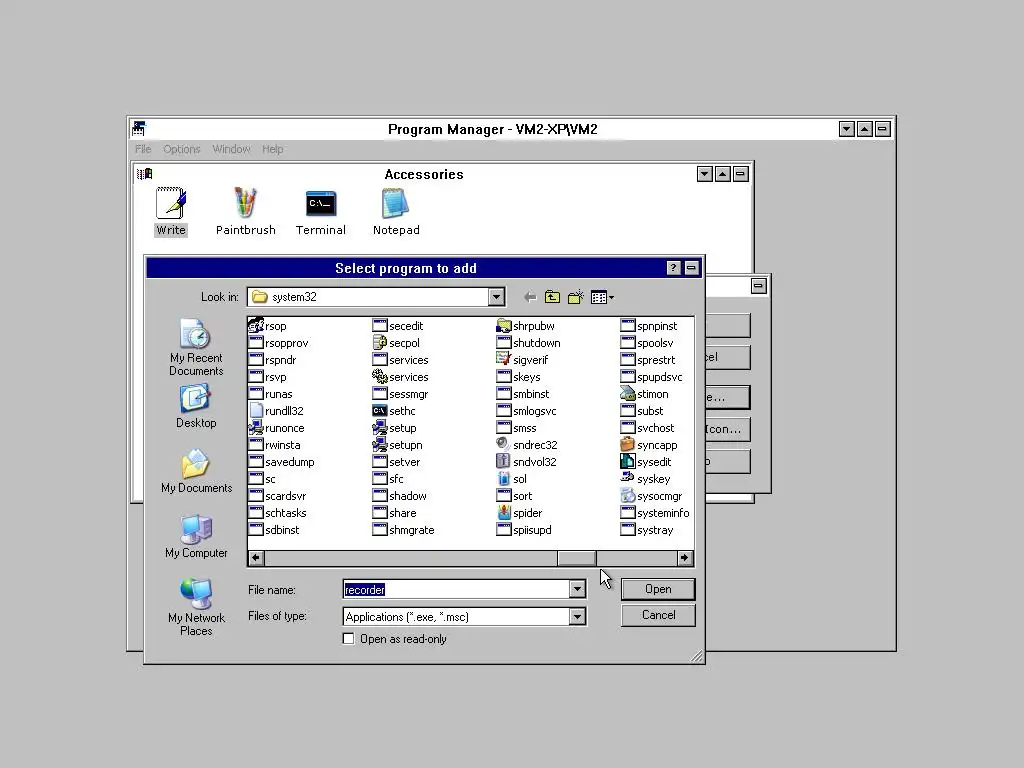Click the File name input field
Viewport: 1024px width, 768px height.
point(456,589)
